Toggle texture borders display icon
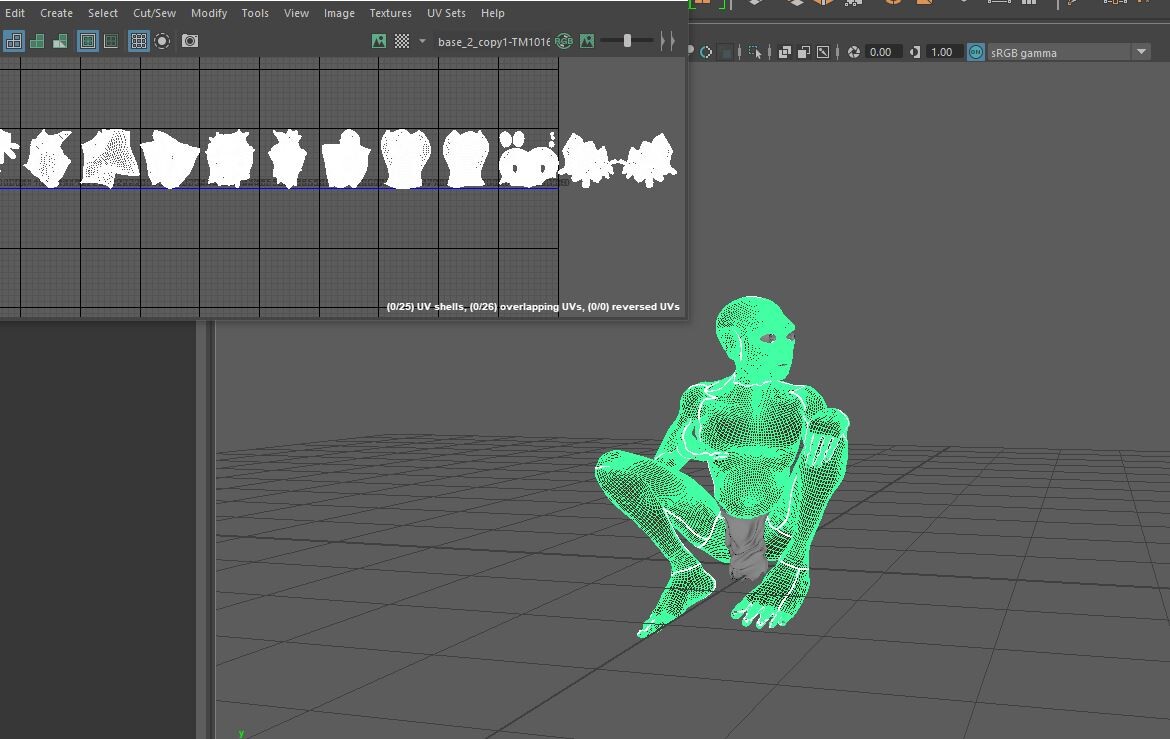The height and width of the screenshot is (739, 1170). click(88, 41)
